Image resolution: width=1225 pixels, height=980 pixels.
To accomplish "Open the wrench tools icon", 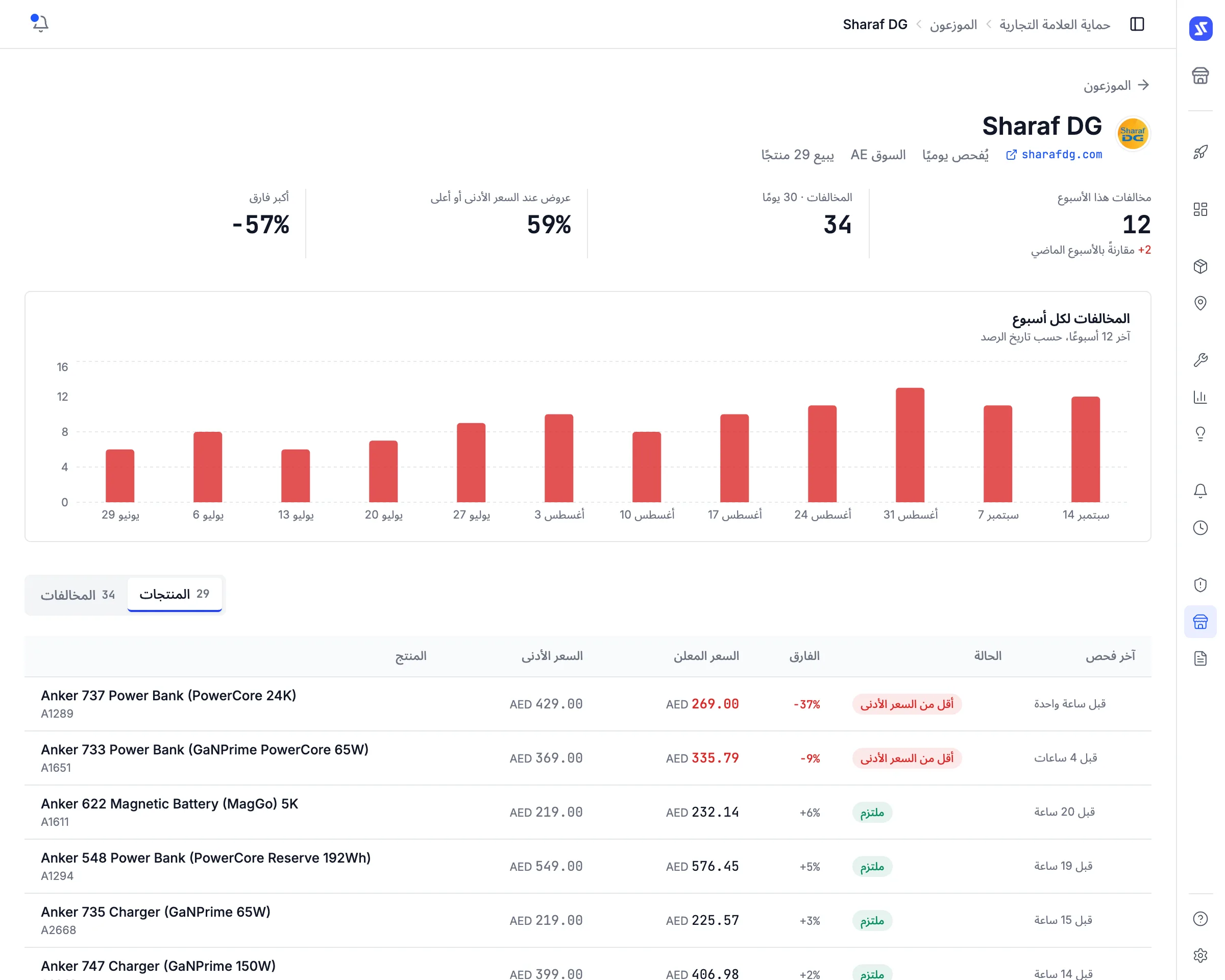I will [x=1200, y=360].
